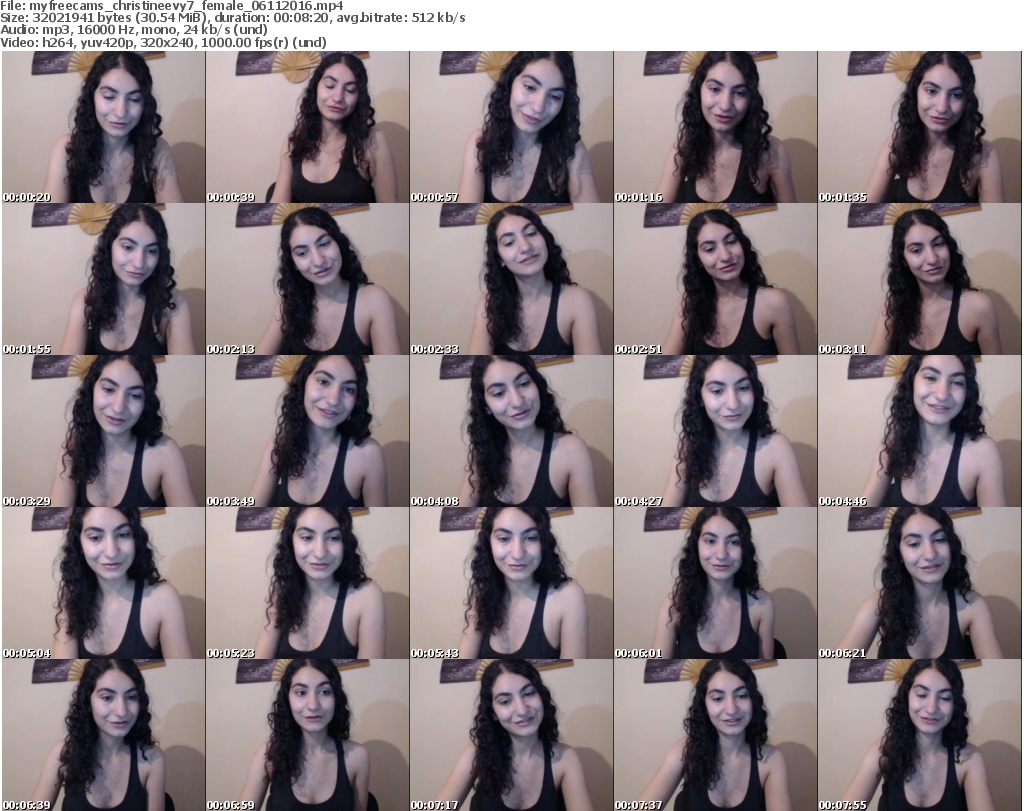Click the Audio mp3 info line
The width and height of the screenshot is (1024, 811).
(x=134, y=30)
